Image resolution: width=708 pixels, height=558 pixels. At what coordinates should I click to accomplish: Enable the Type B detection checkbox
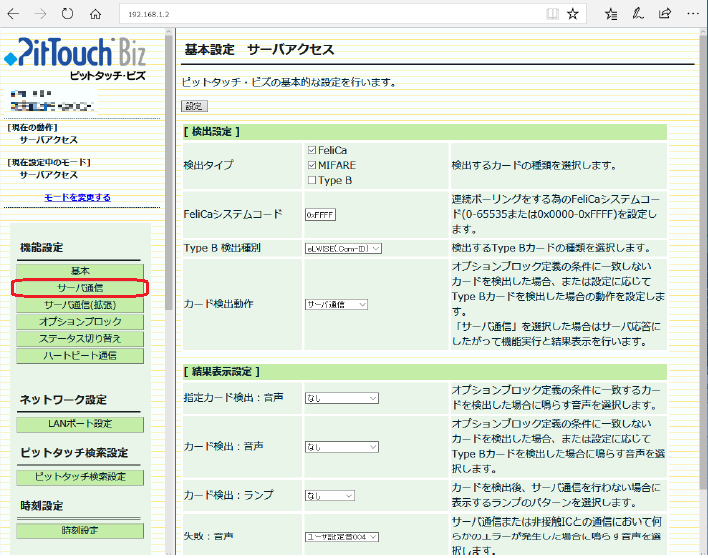pyautogui.click(x=312, y=180)
